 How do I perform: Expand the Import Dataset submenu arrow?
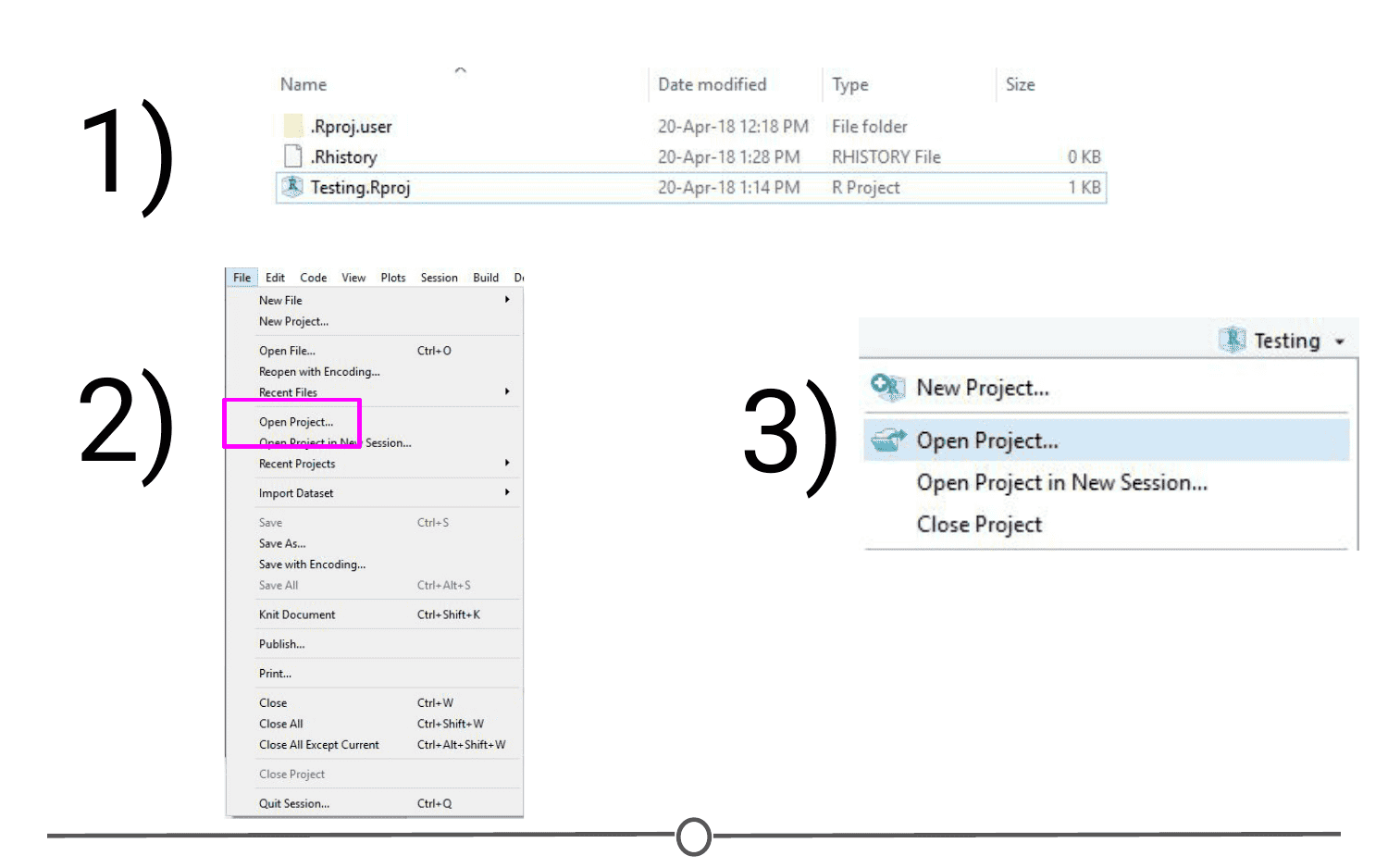(507, 492)
